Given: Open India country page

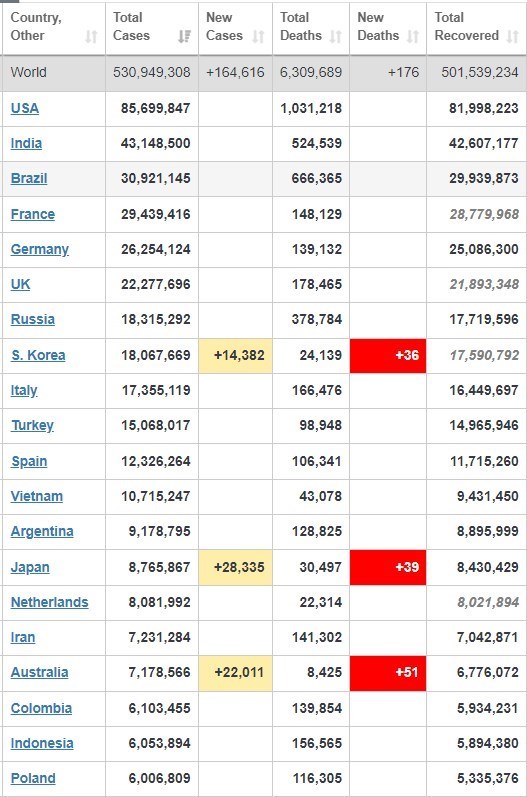Looking at the screenshot, I should pos(26,143).
